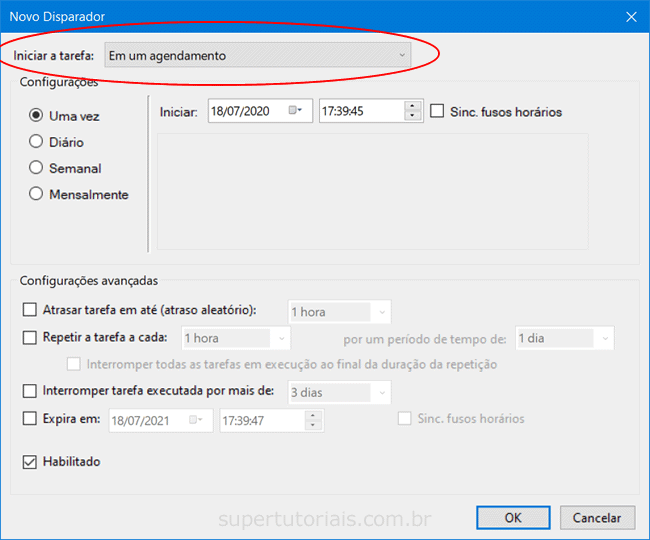Open the Iniciar a tarefa dropdown
The image size is (650, 540).
(258, 55)
